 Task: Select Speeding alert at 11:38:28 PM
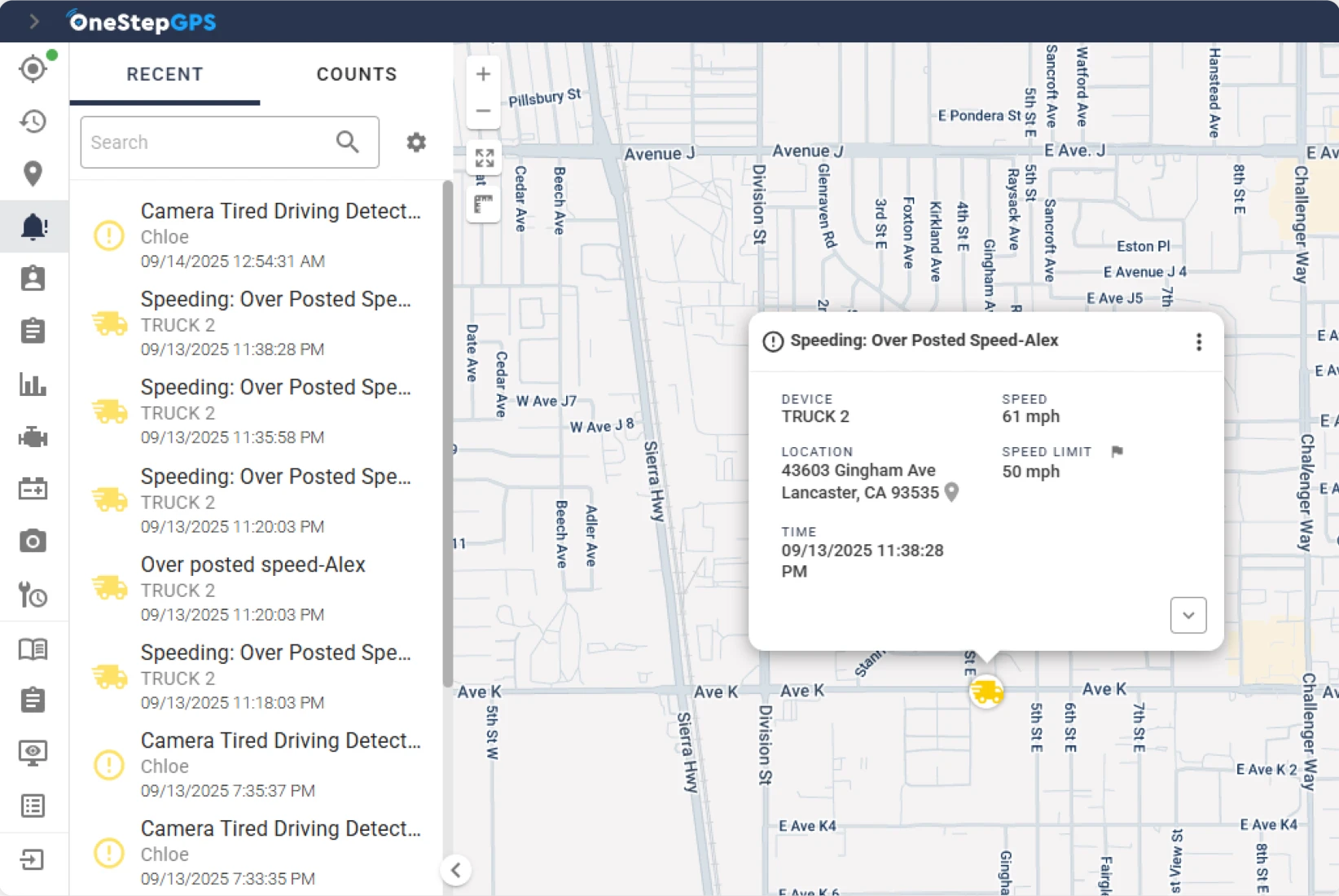coord(257,323)
